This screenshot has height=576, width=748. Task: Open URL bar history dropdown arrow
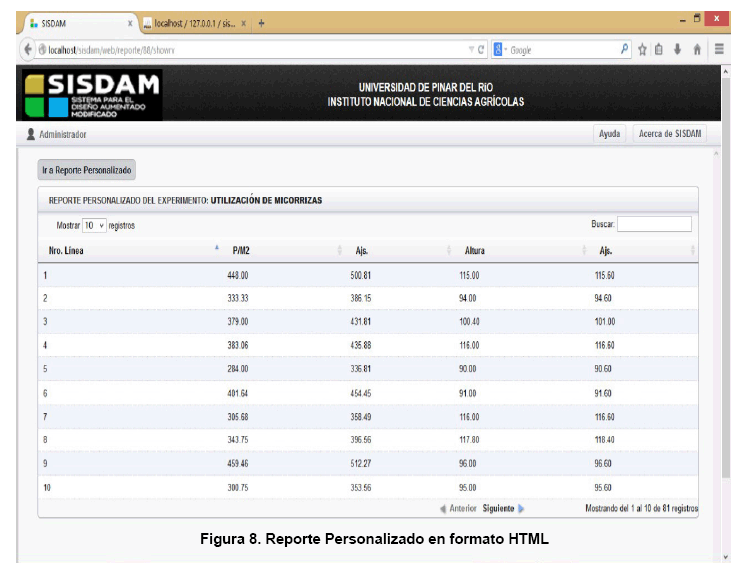471,49
